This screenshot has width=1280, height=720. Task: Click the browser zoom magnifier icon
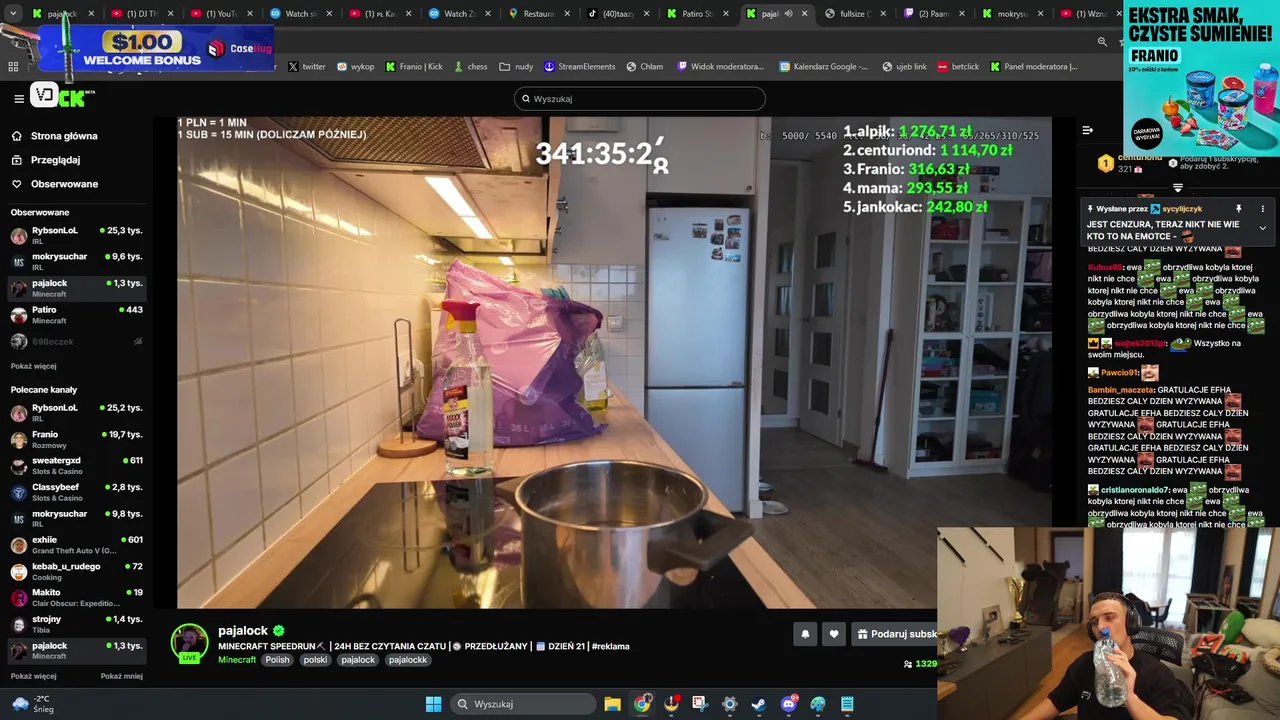click(1102, 42)
